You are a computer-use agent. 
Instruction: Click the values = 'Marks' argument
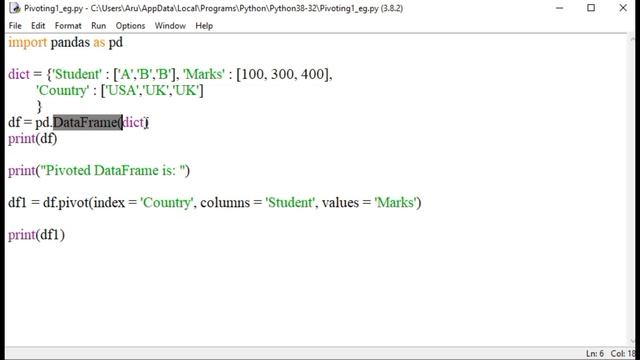coord(369,202)
